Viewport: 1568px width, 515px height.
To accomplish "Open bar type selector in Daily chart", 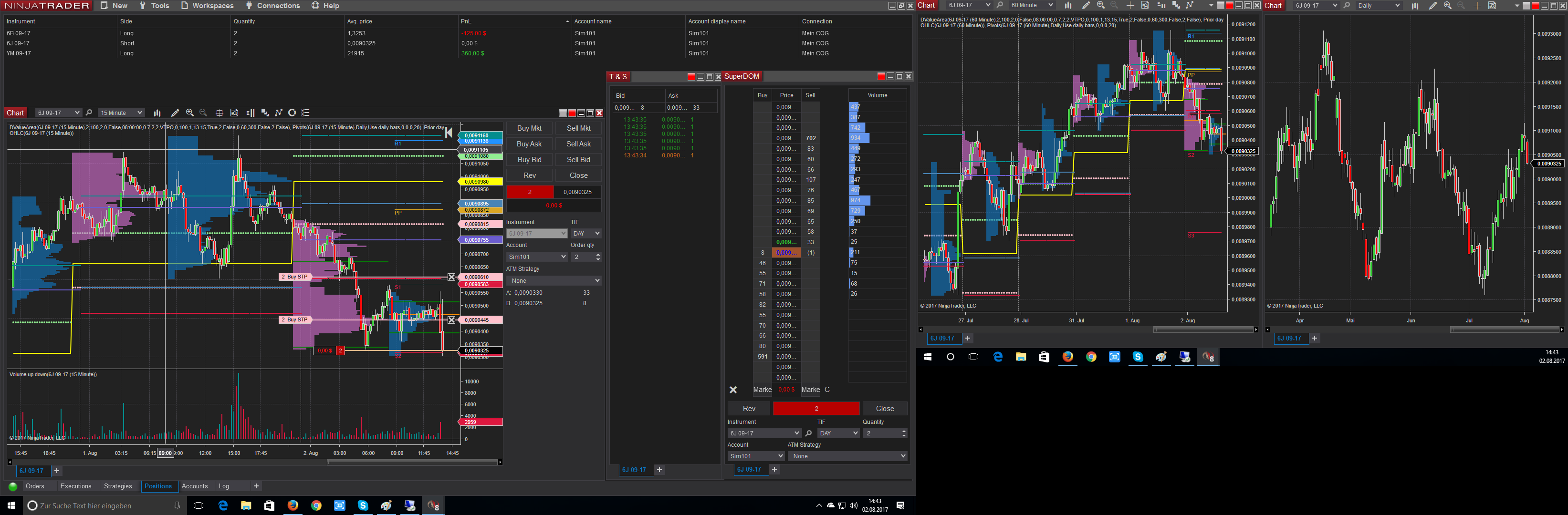I will point(1415,5).
